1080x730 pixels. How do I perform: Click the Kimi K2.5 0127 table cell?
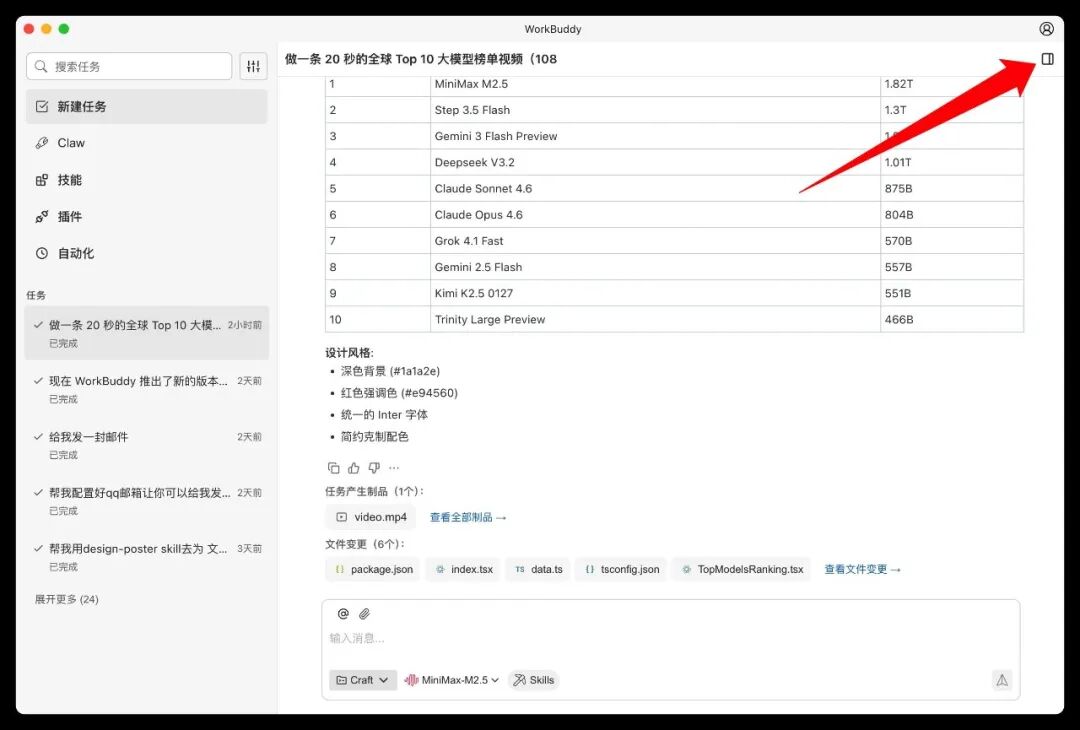point(655,293)
